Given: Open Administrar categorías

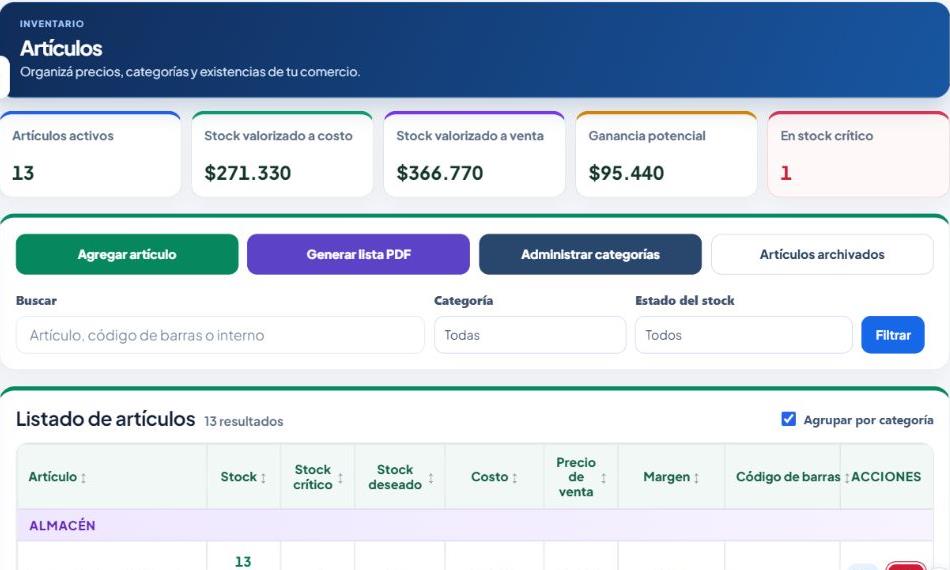Looking at the screenshot, I should click(590, 254).
